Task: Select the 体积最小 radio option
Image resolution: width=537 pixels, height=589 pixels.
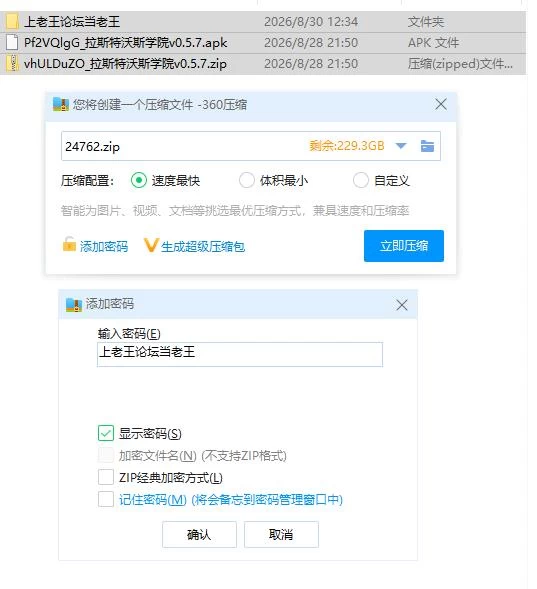Action: (x=247, y=180)
